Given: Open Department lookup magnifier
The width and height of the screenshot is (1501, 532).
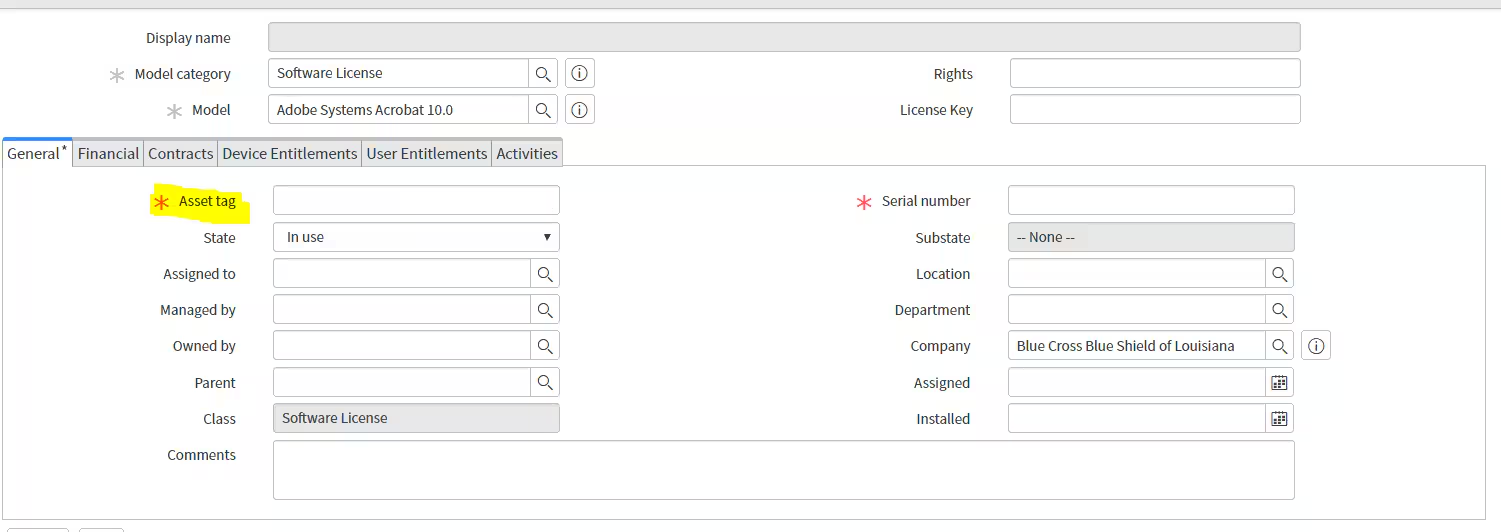Looking at the screenshot, I should pos(1280,310).
